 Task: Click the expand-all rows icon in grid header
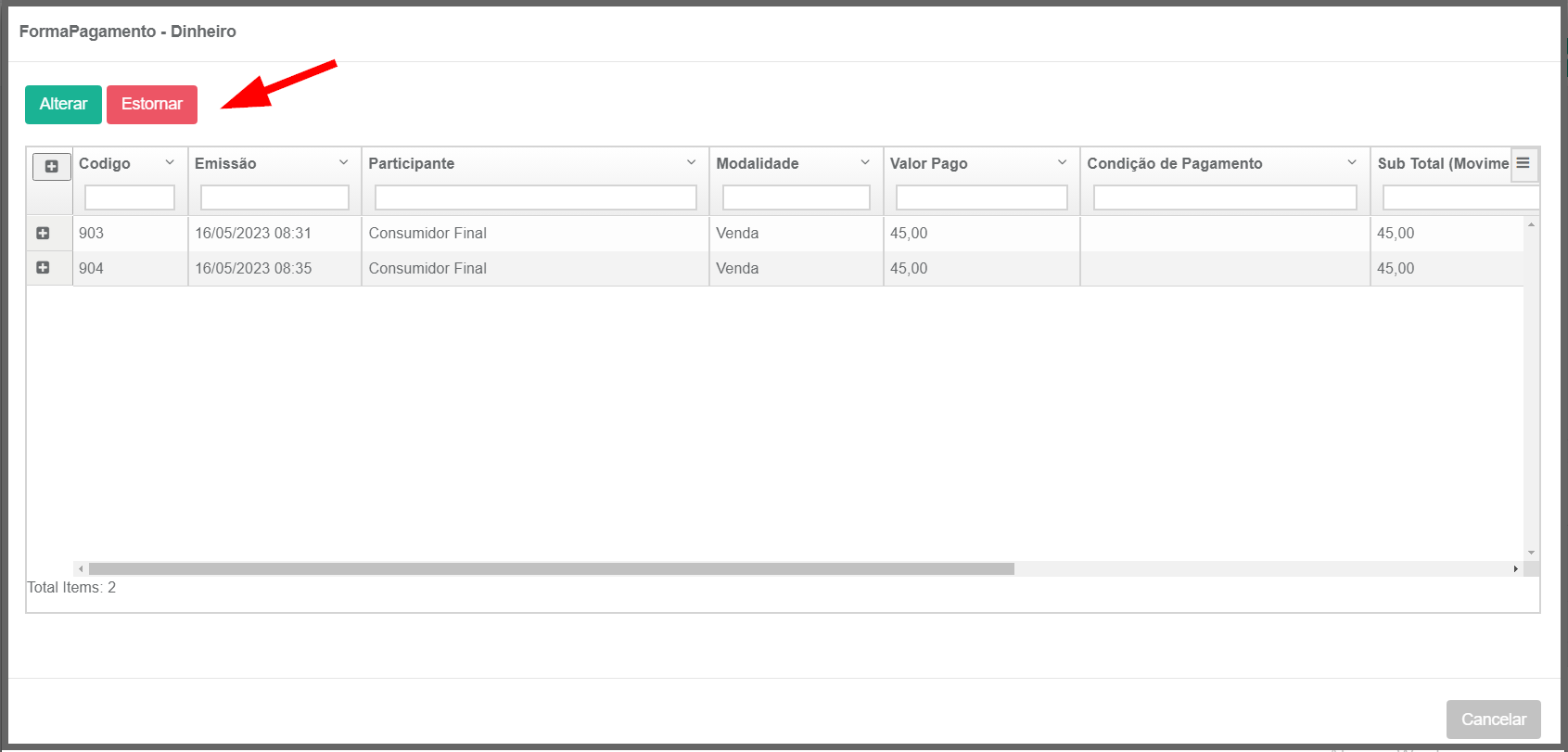[x=51, y=166]
